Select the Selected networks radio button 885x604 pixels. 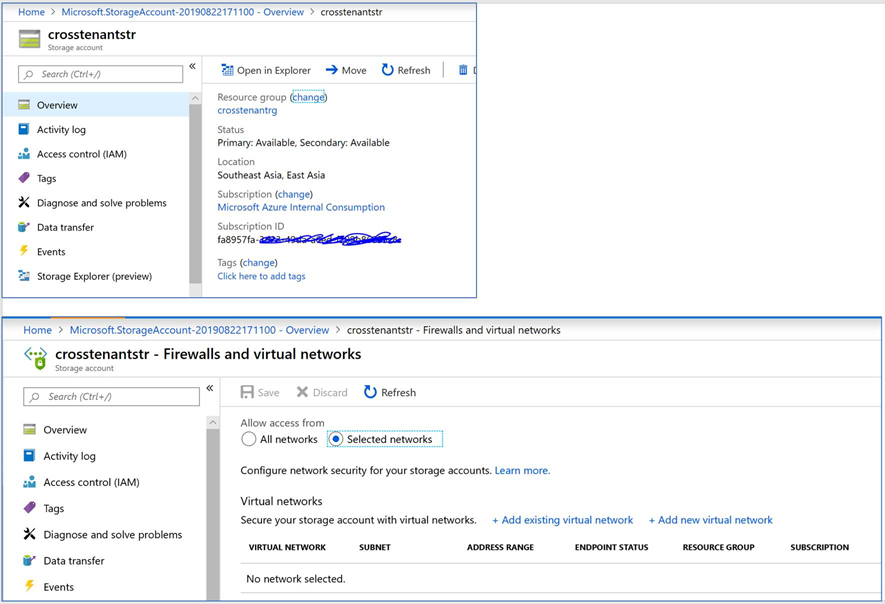336,439
